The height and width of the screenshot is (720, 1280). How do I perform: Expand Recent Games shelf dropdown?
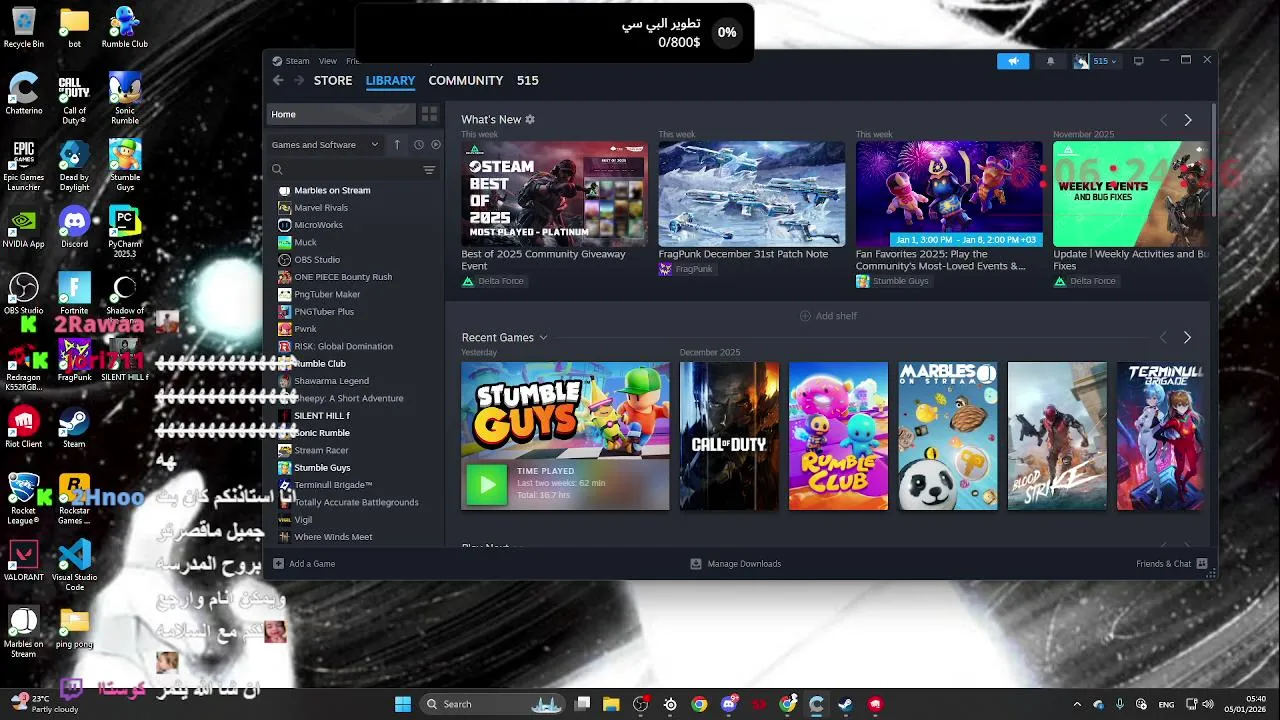(543, 338)
